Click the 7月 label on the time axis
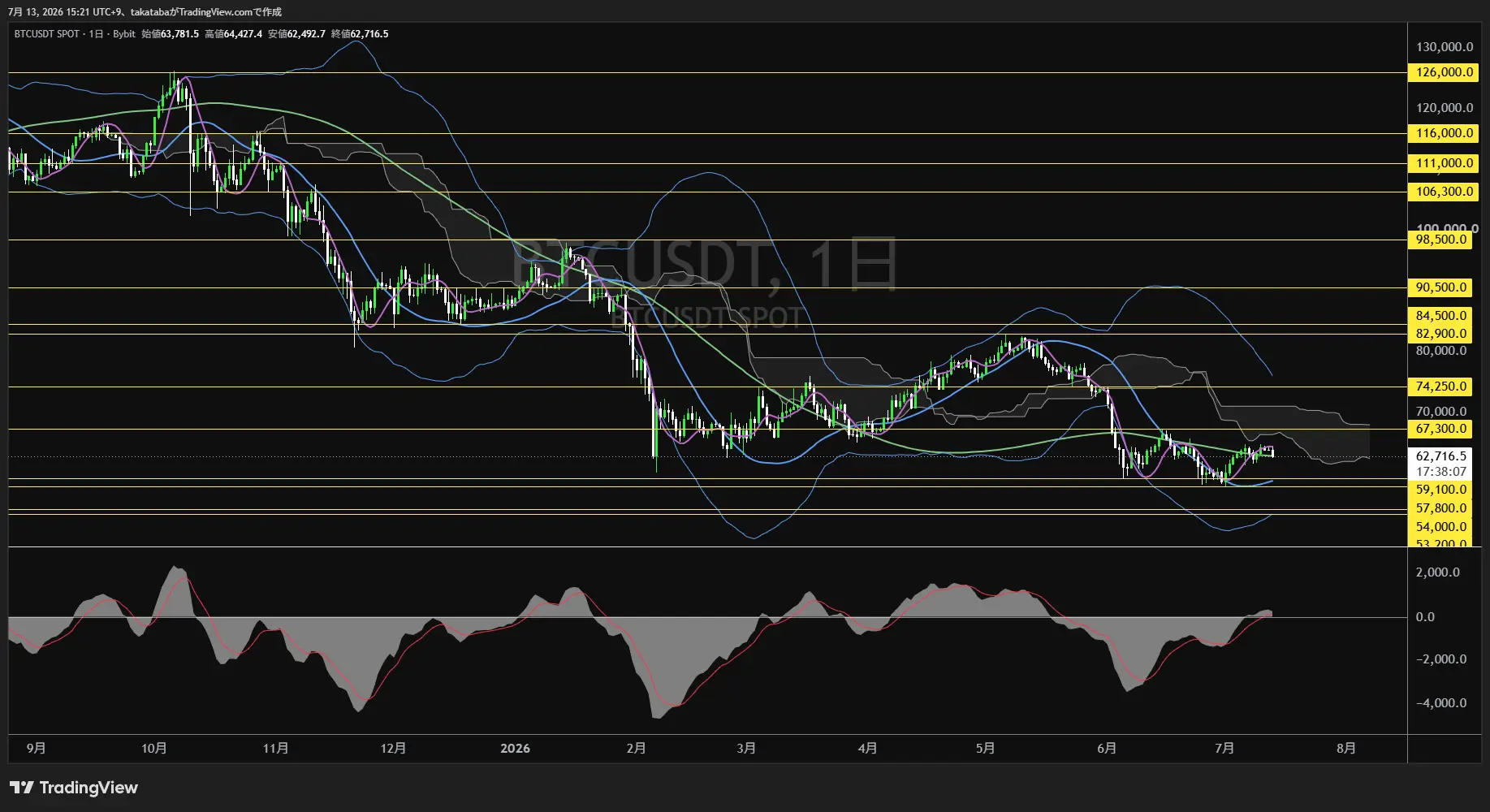The width and height of the screenshot is (1490, 812). [x=1224, y=748]
